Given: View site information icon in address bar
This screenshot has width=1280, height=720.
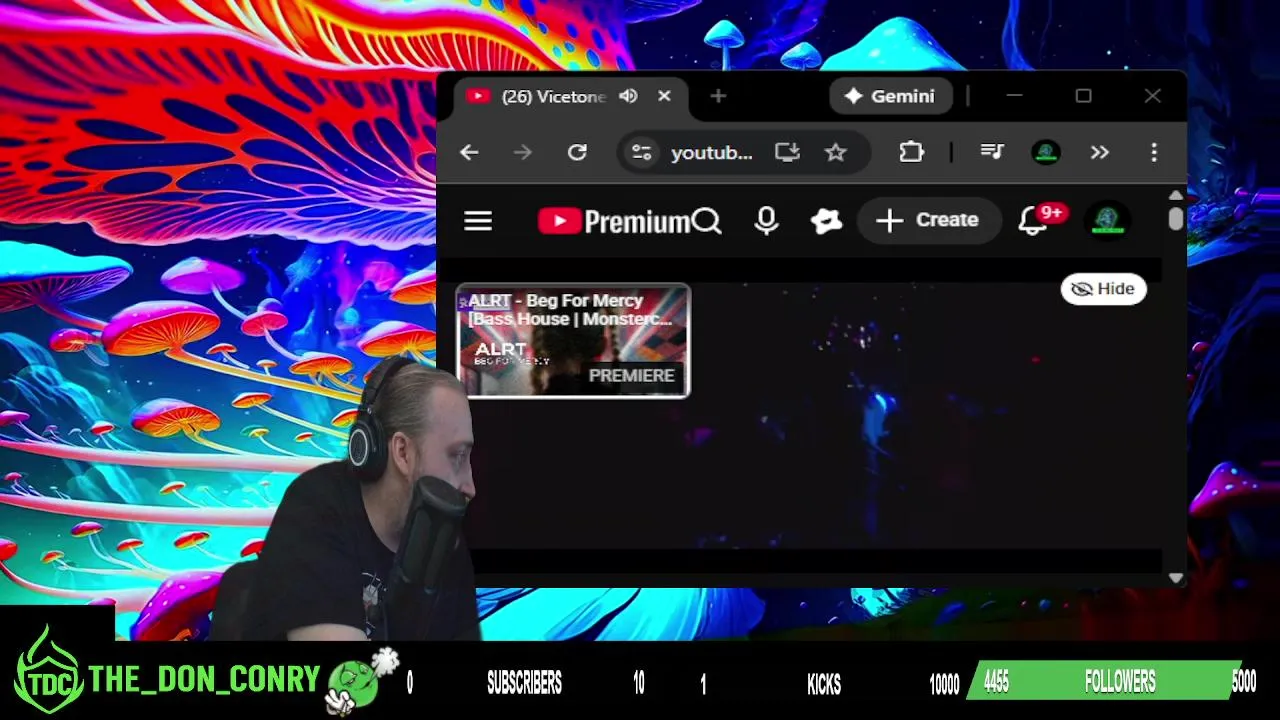Looking at the screenshot, I should (641, 152).
